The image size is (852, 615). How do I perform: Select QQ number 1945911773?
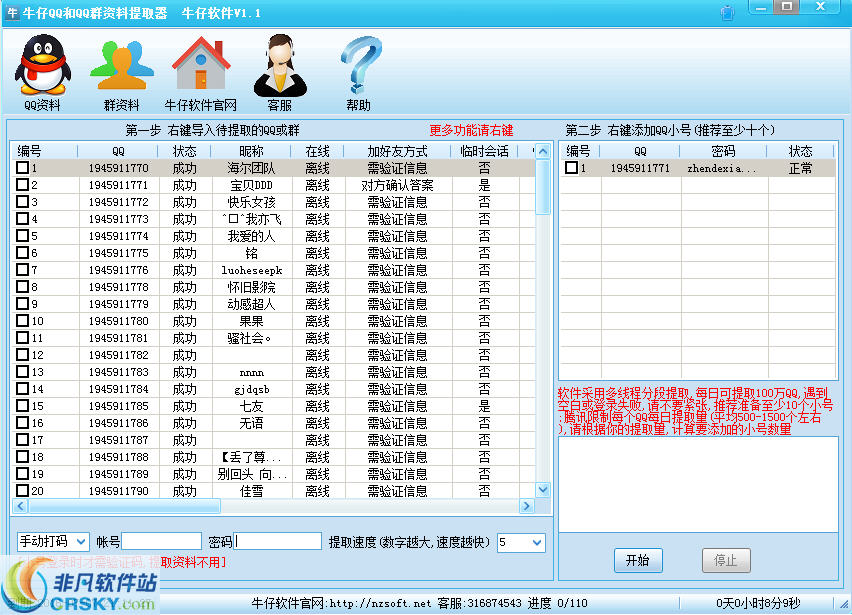pyautogui.click(x=118, y=219)
